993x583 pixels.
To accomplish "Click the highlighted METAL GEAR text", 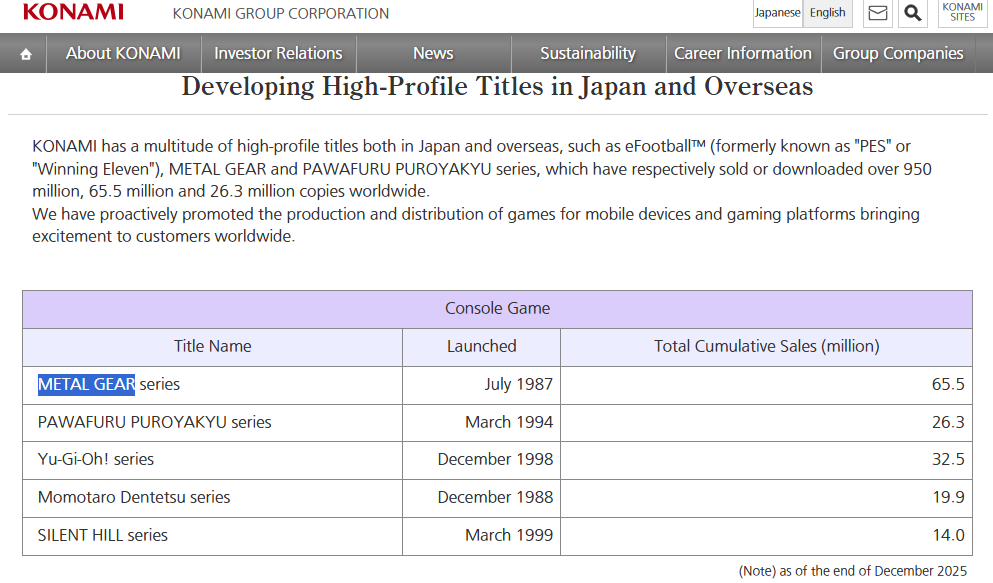I will [86, 384].
